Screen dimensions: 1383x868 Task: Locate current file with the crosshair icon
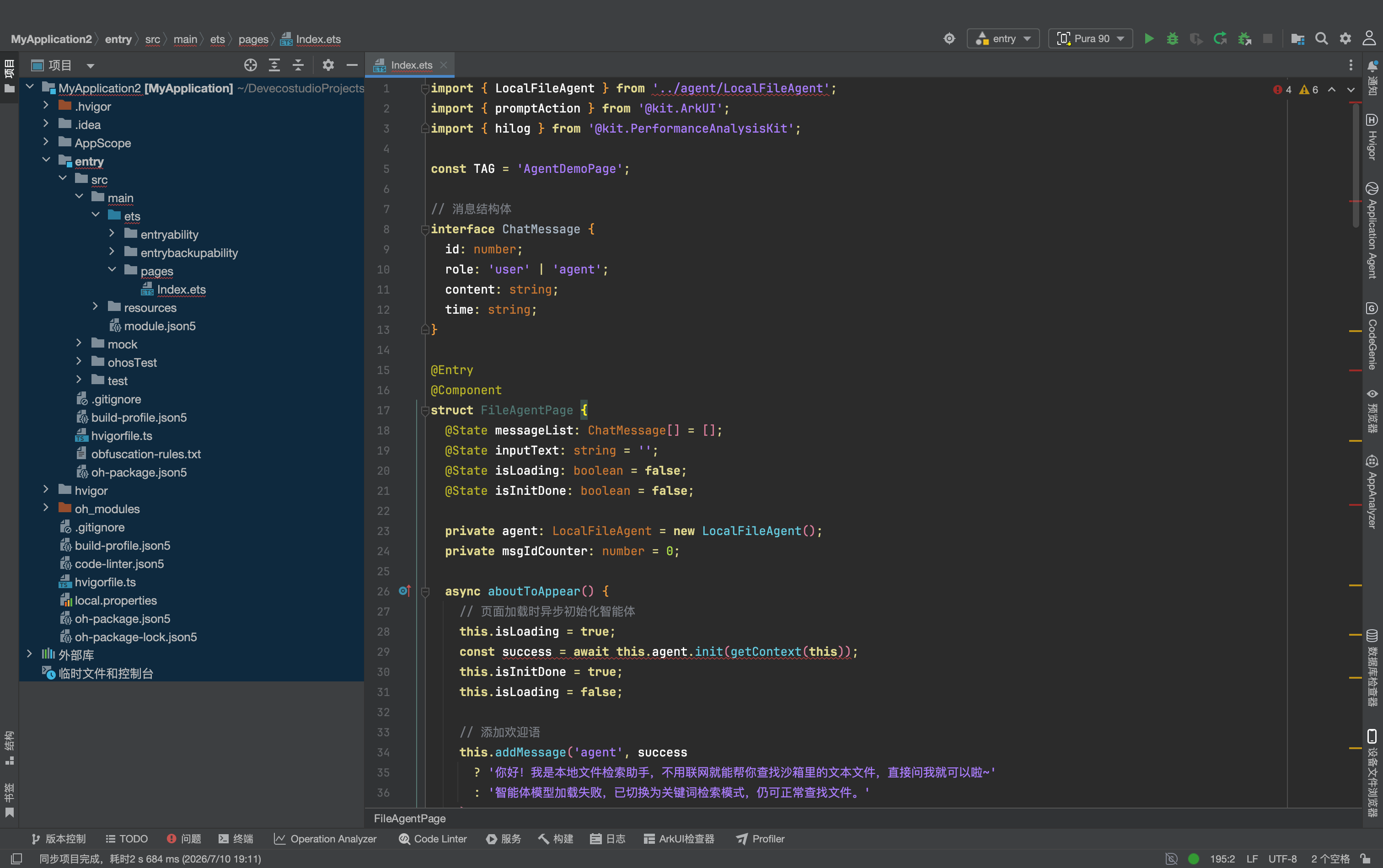250,65
